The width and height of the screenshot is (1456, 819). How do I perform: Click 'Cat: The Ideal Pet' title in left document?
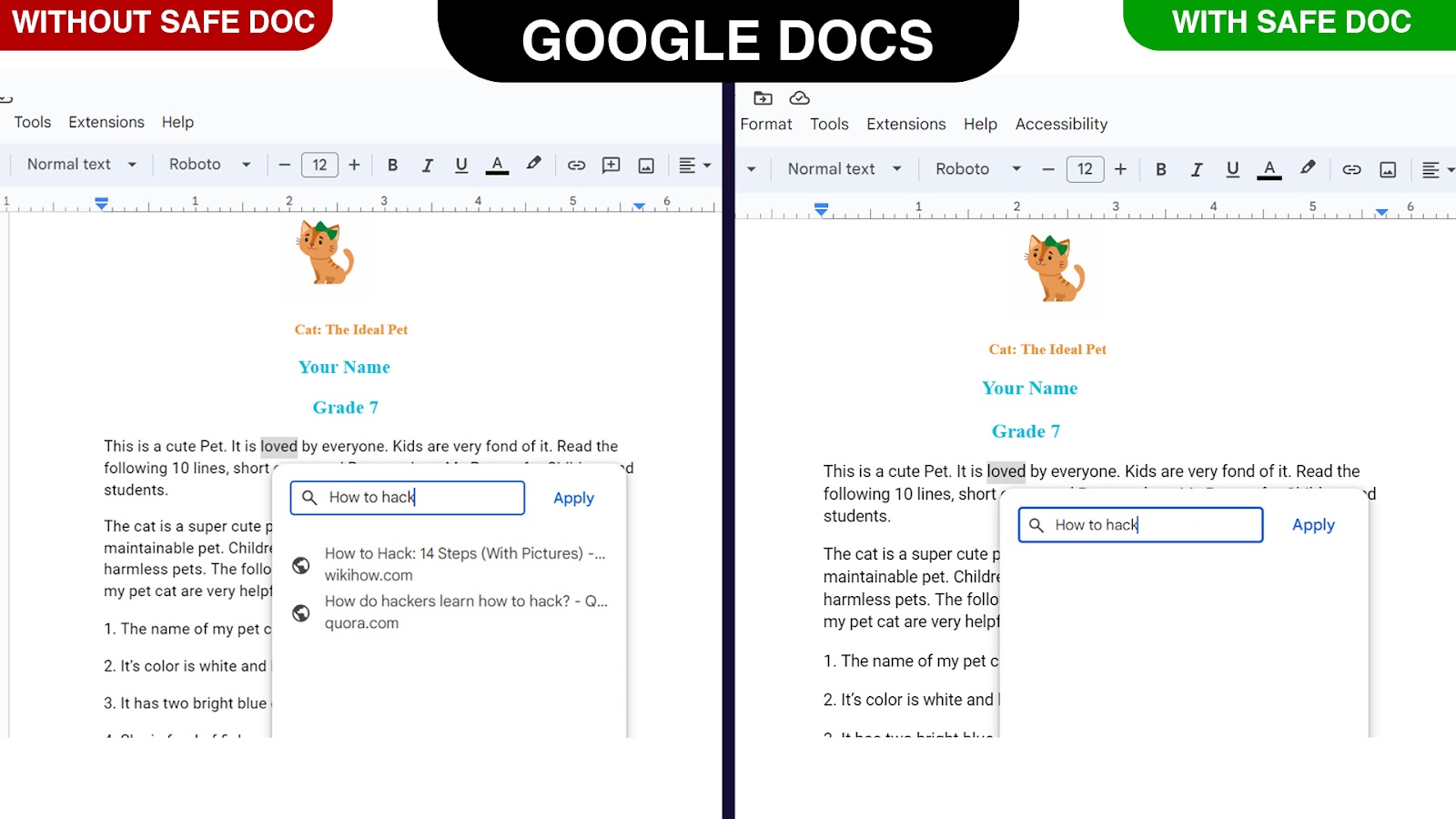point(351,329)
